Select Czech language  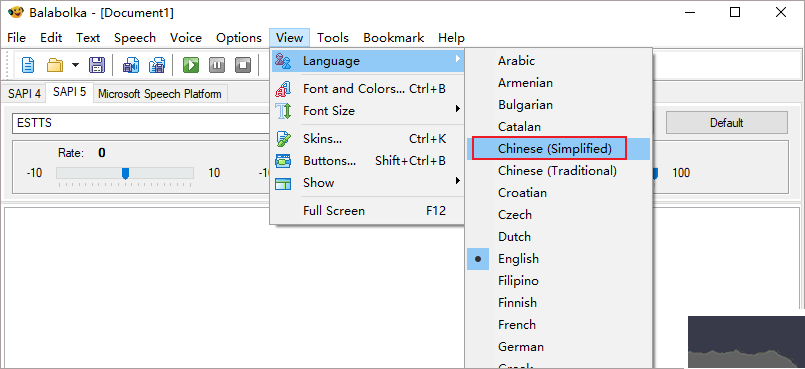click(x=559, y=215)
